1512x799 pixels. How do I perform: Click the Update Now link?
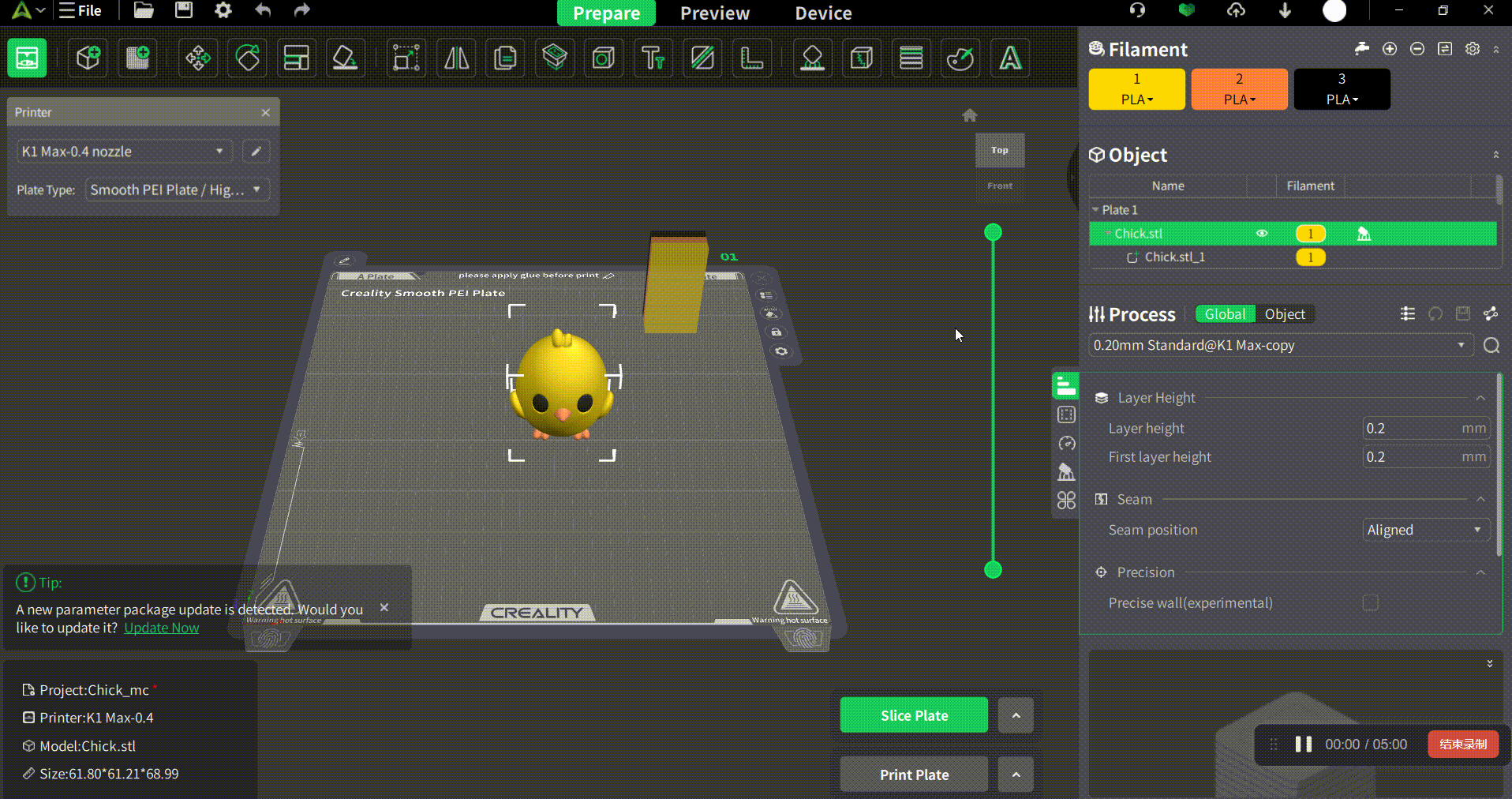tap(162, 628)
